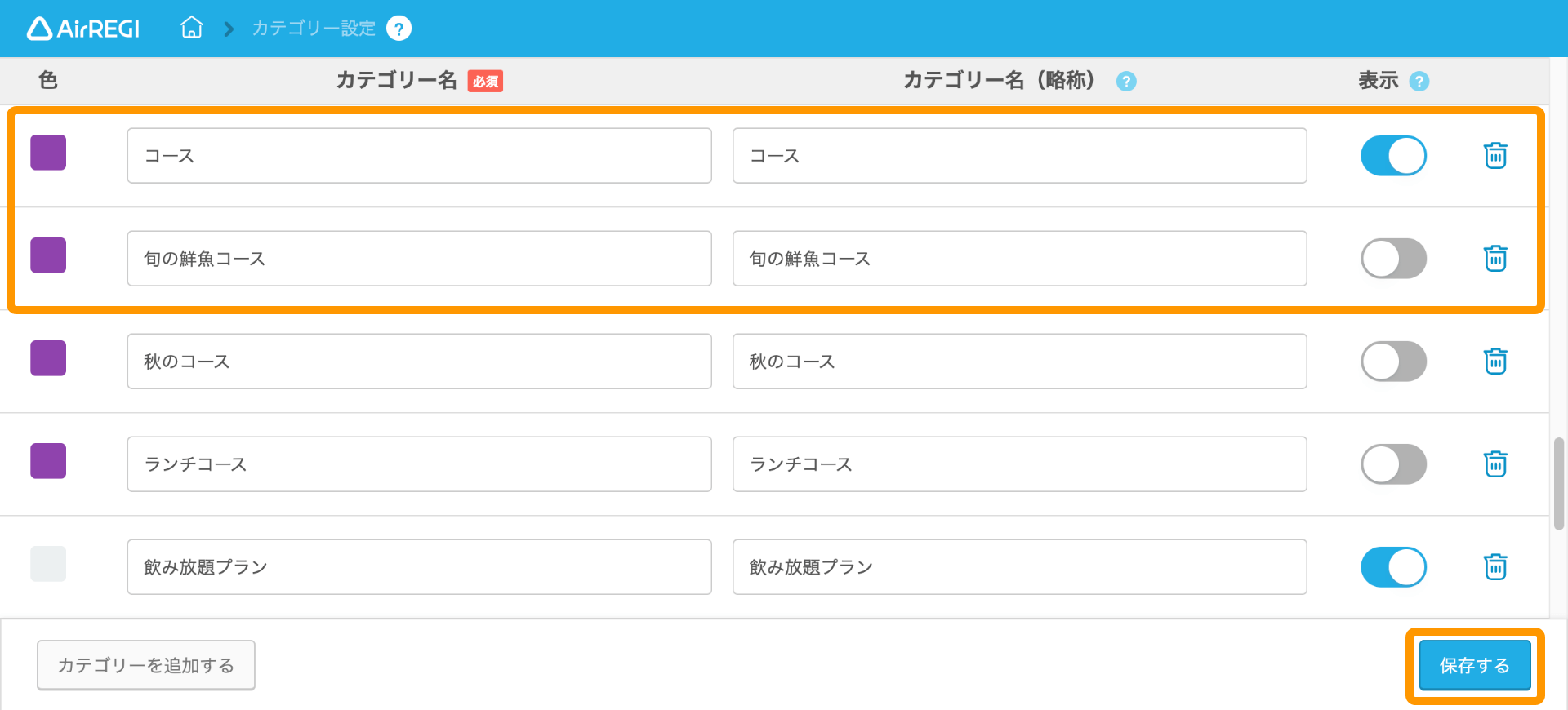The height and width of the screenshot is (710, 1568).
Task: Edit ランチコース category name field
Action: coord(419,464)
